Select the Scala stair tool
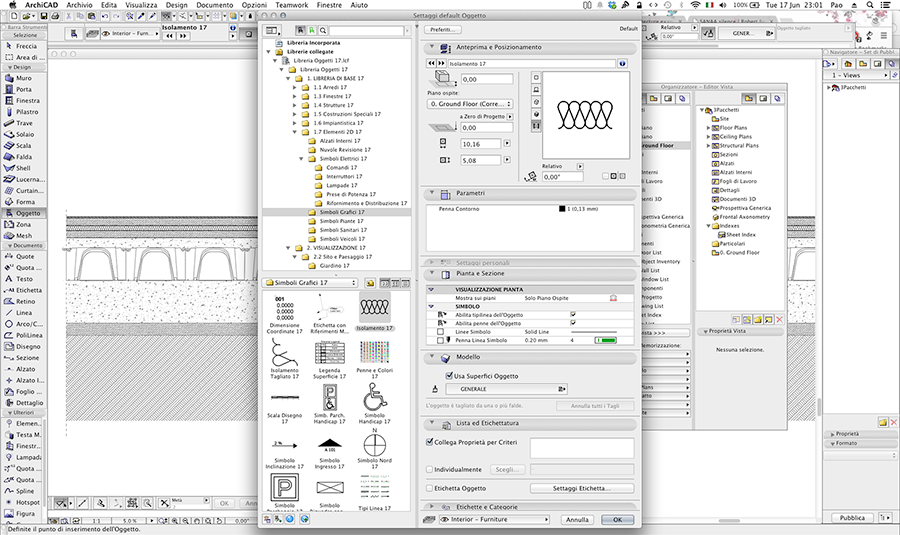The image size is (900, 535). pos(24,145)
